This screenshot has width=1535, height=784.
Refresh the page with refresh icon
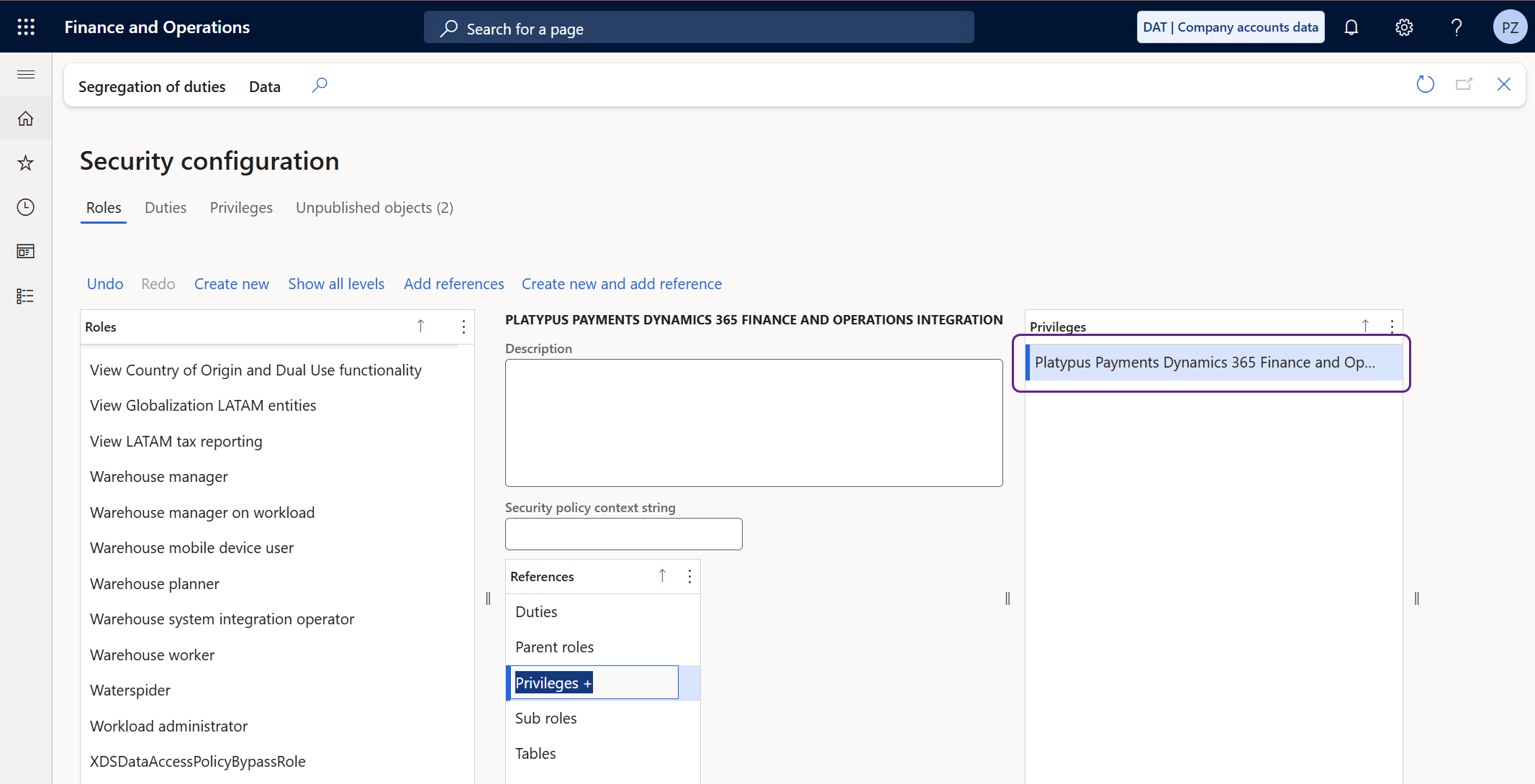point(1425,85)
